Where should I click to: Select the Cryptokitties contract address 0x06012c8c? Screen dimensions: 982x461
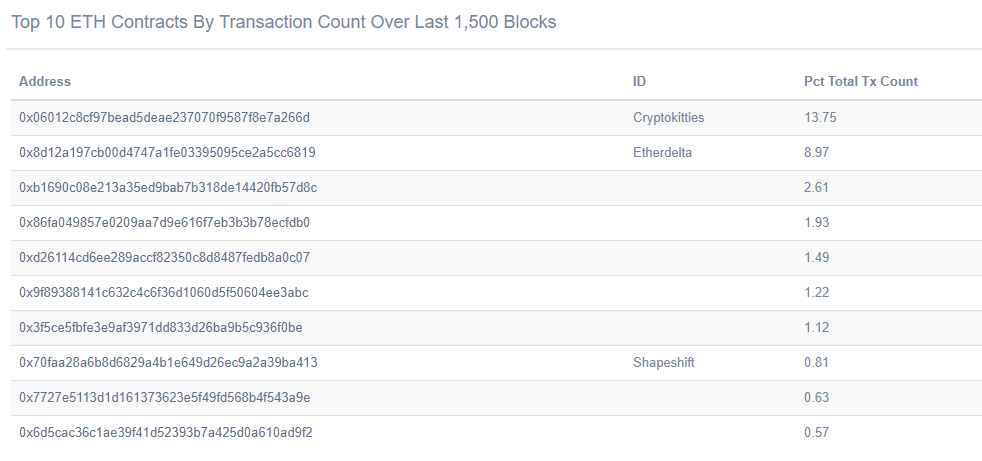pyautogui.click(x=165, y=118)
